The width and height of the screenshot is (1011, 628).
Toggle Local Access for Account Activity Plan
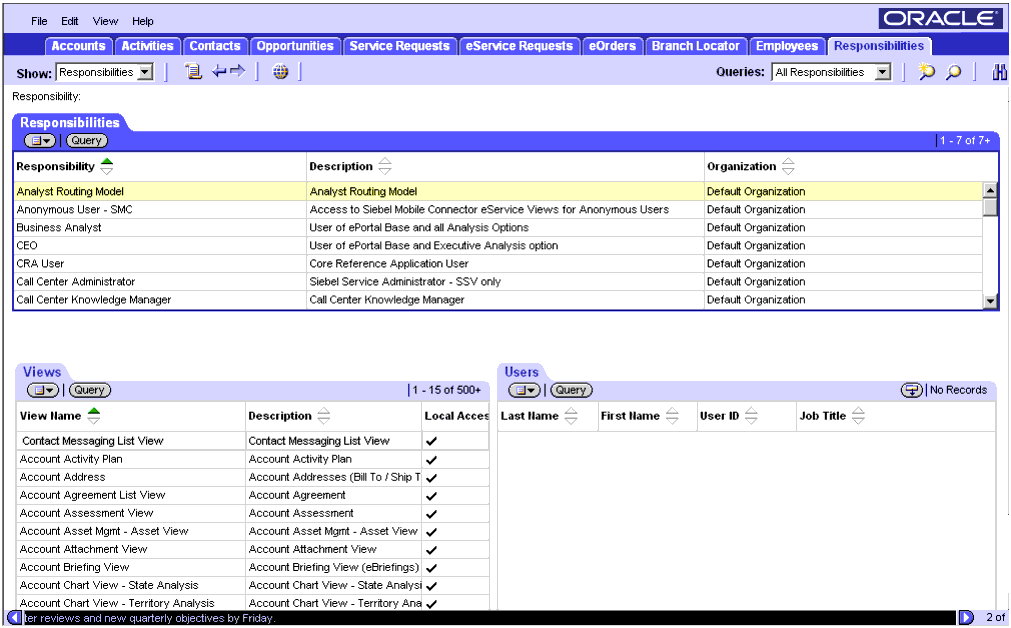(431, 460)
